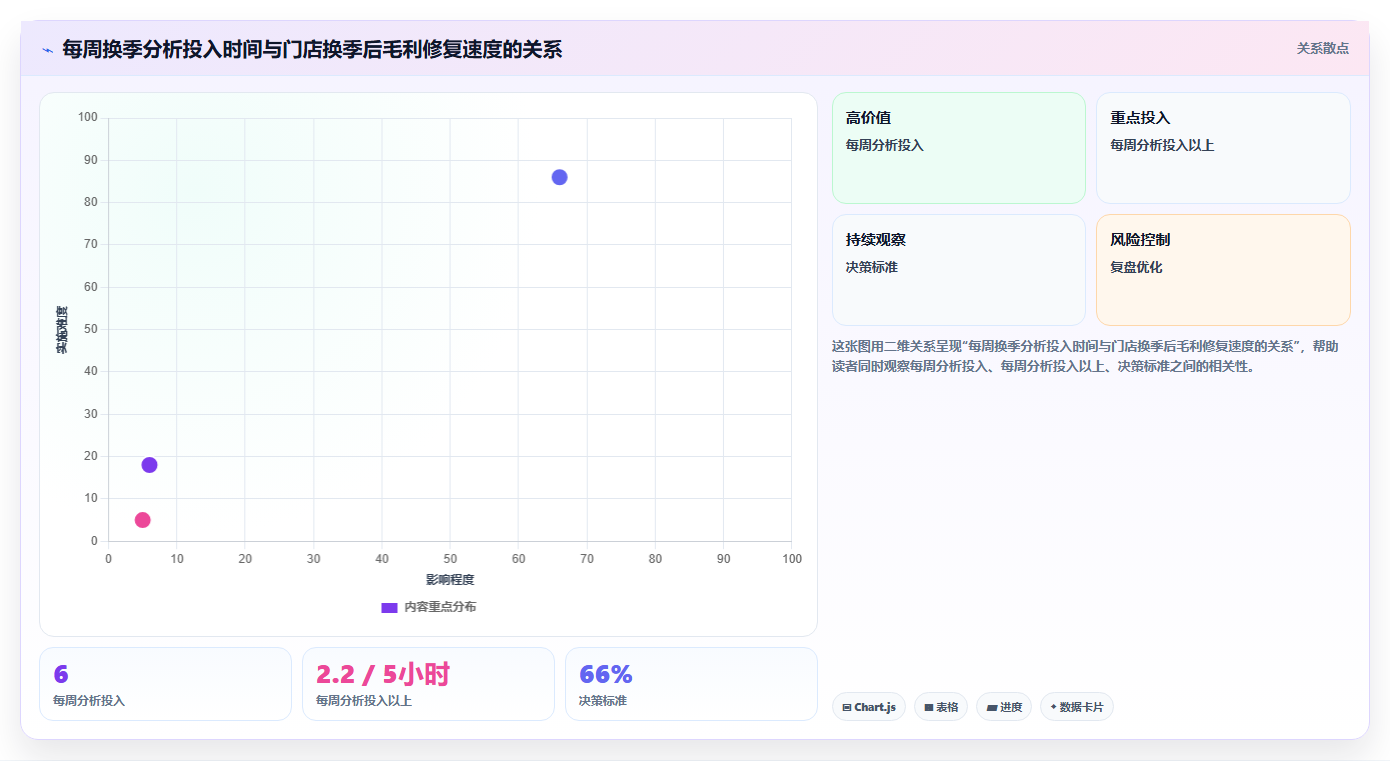Click the 2.2 / 5小时 stat value
Image resolution: width=1390 pixels, height=761 pixels.
point(383,675)
